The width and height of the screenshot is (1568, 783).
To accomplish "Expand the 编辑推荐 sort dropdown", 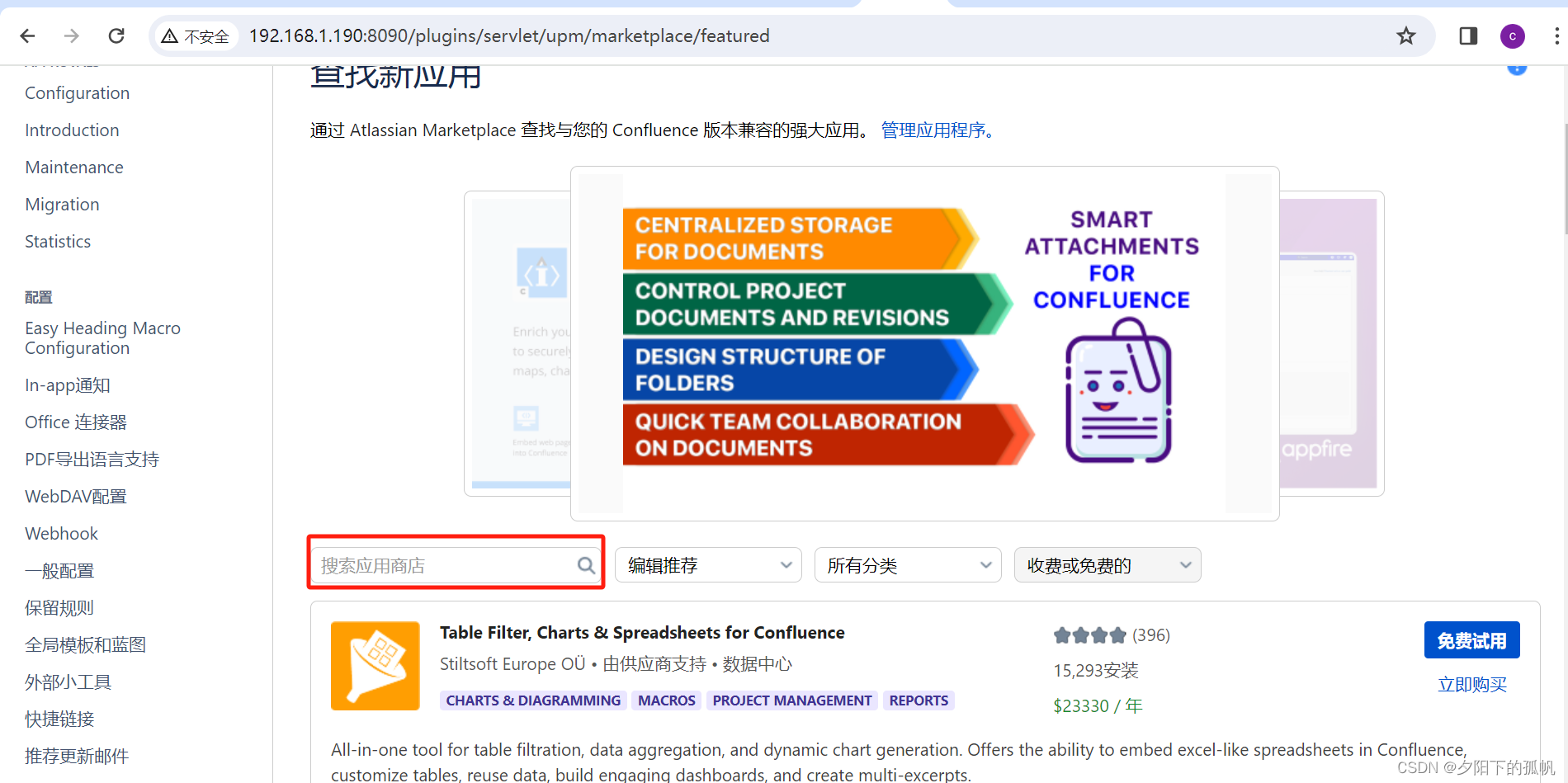I will tap(708, 565).
